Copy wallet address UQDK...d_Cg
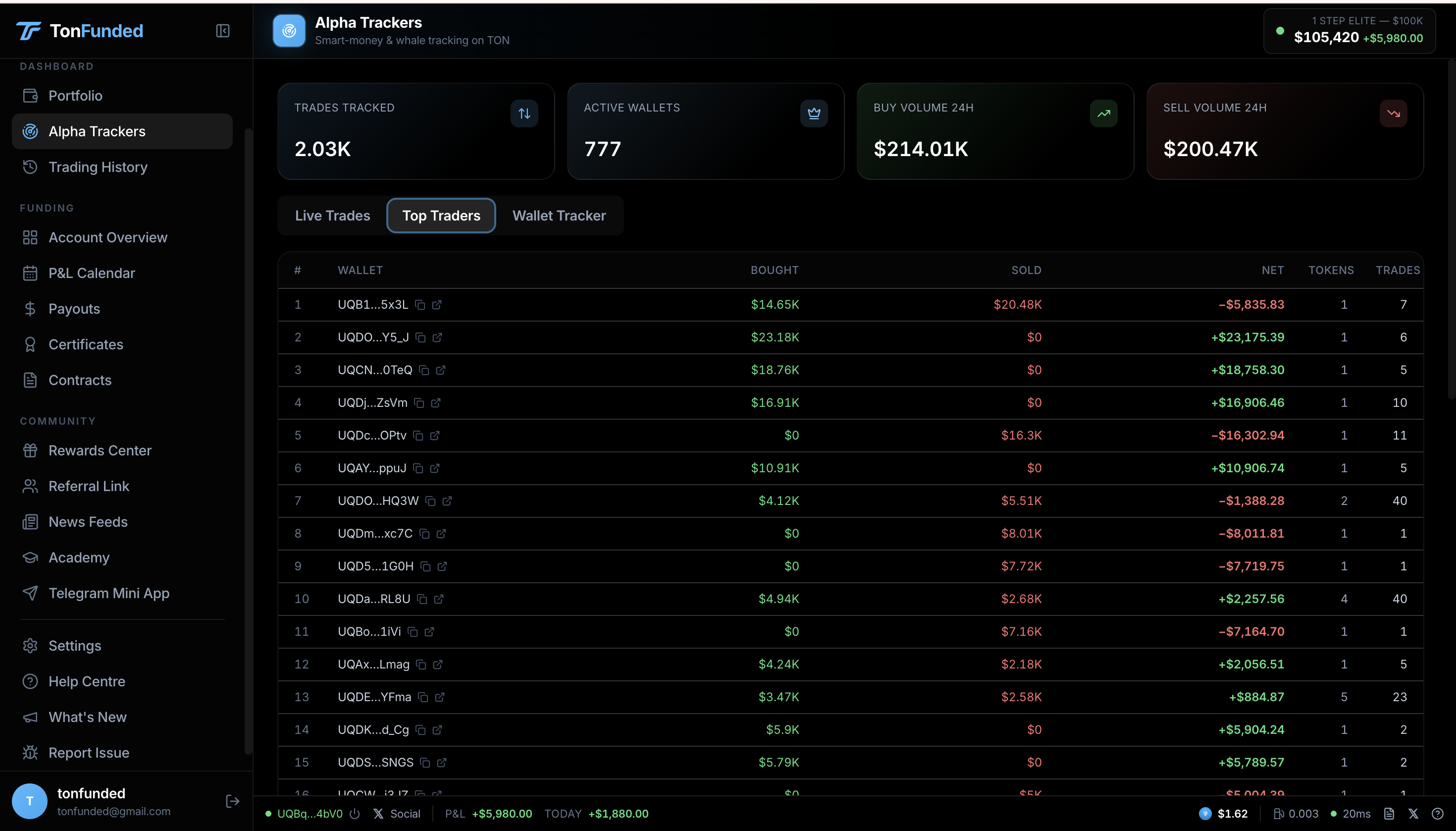This screenshot has width=1456, height=831. 421,730
